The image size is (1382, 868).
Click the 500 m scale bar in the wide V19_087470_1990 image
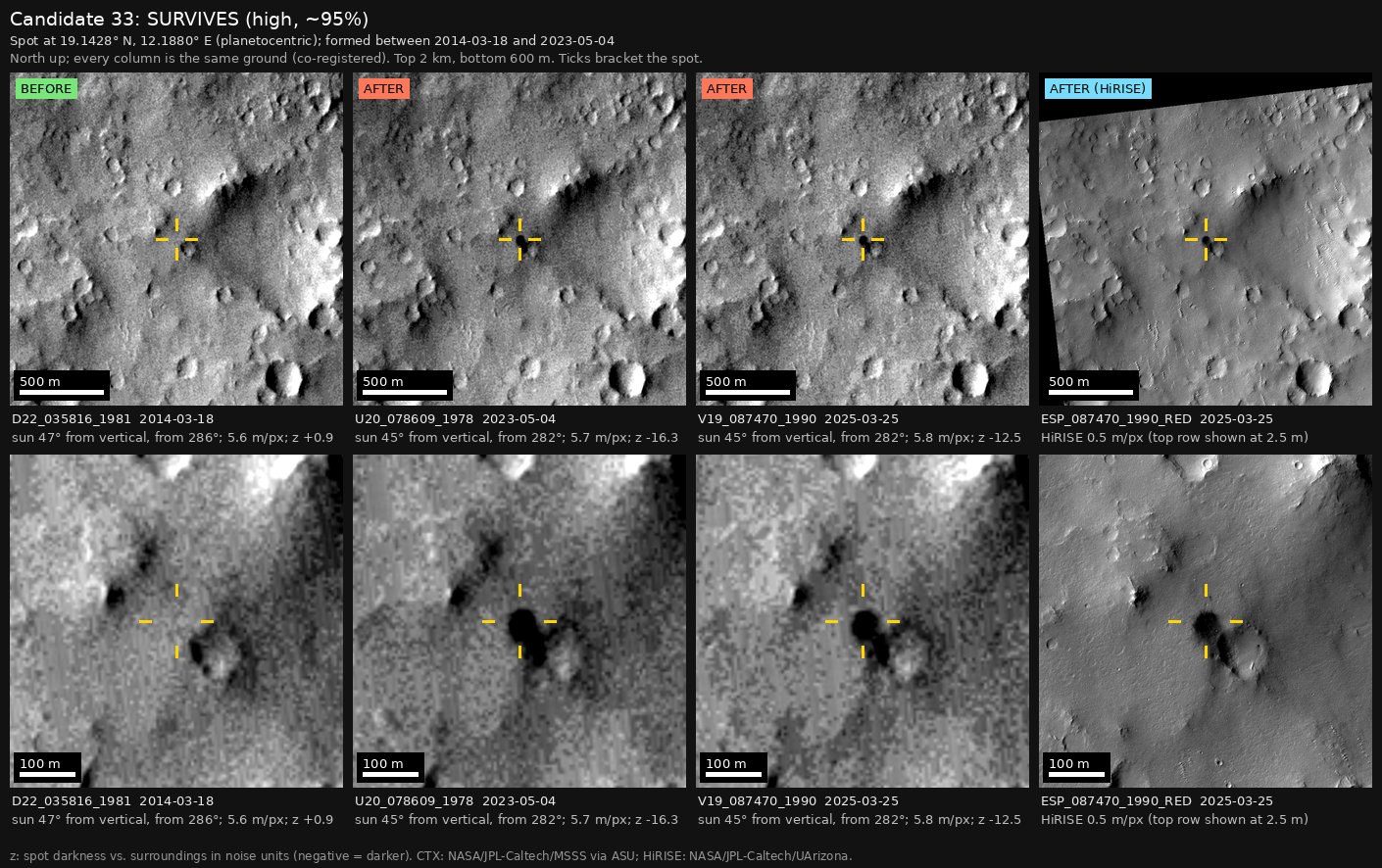[x=748, y=385]
